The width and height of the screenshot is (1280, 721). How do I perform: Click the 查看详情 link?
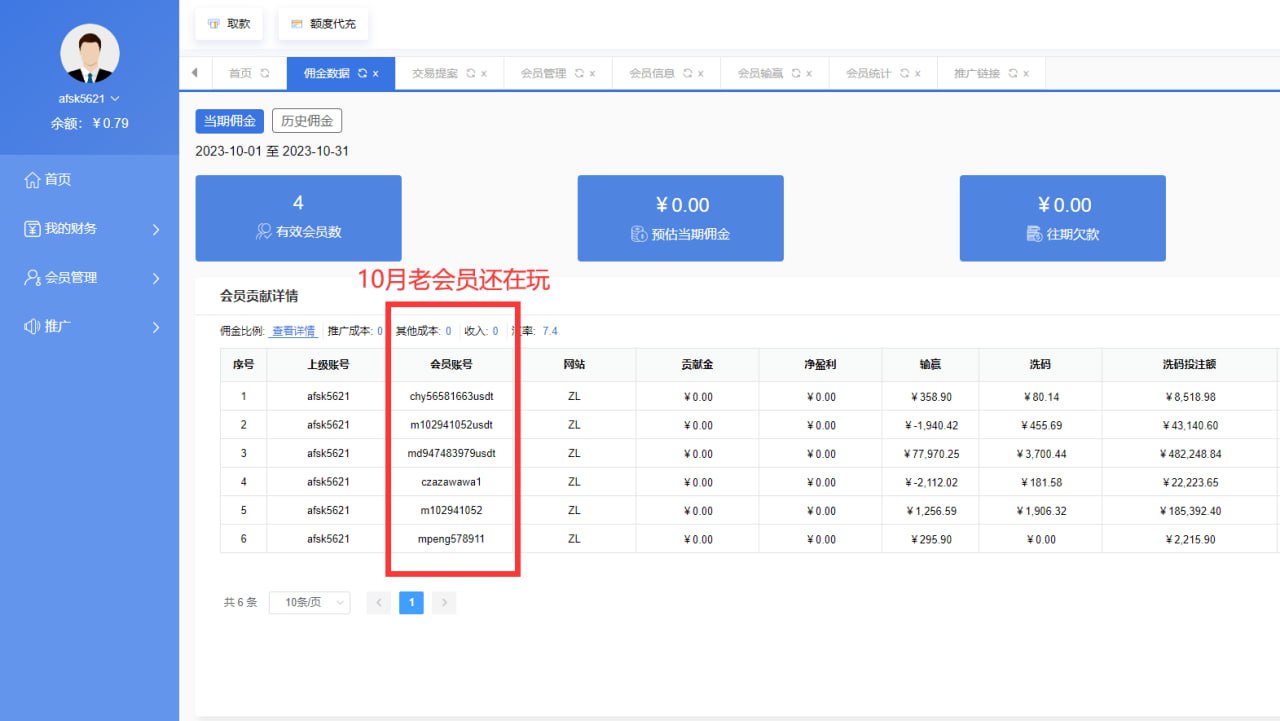tap(294, 331)
